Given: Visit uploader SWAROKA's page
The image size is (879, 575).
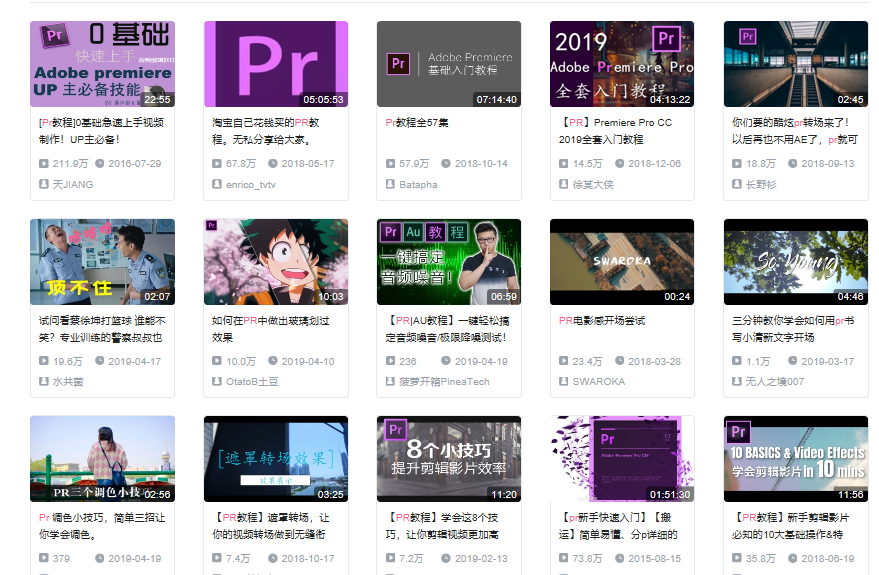Looking at the screenshot, I should coord(599,382).
